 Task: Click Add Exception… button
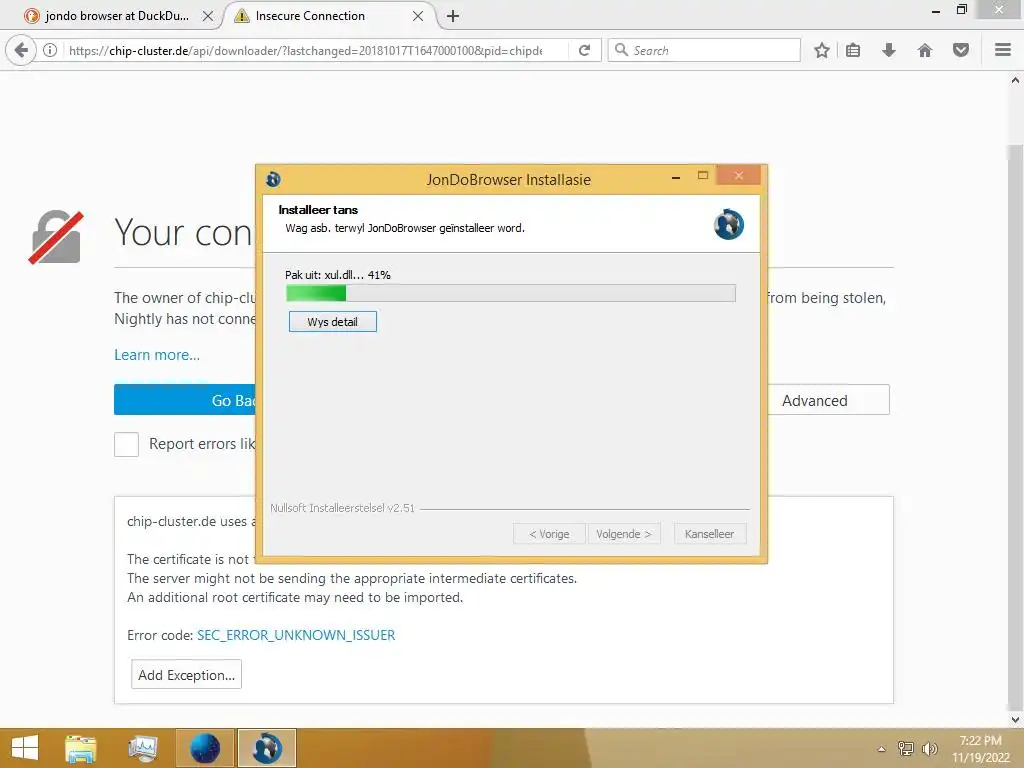(x=186, y=675)
